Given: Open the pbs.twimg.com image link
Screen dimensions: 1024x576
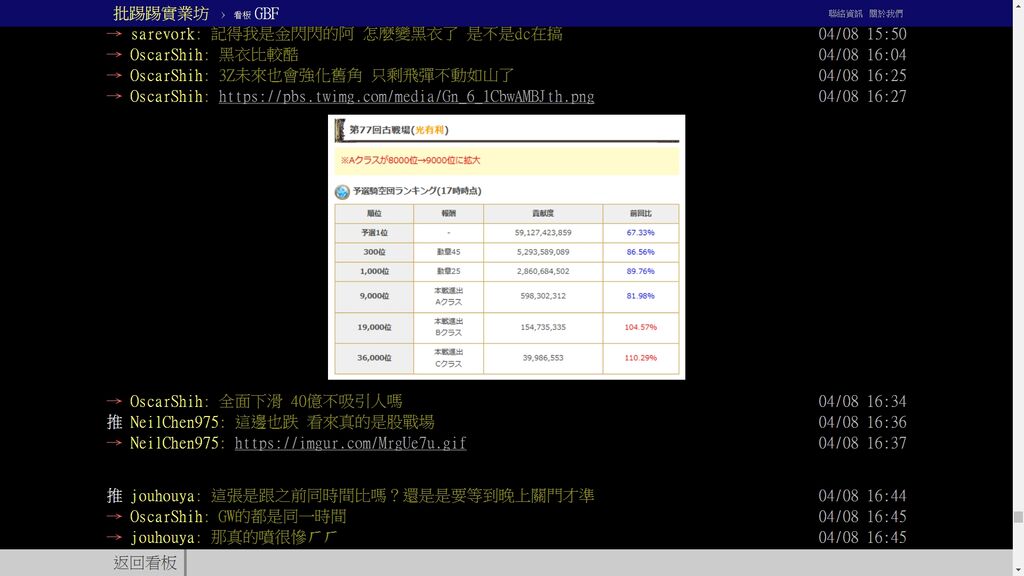Looking at the screenshot, I should [406, 97].
